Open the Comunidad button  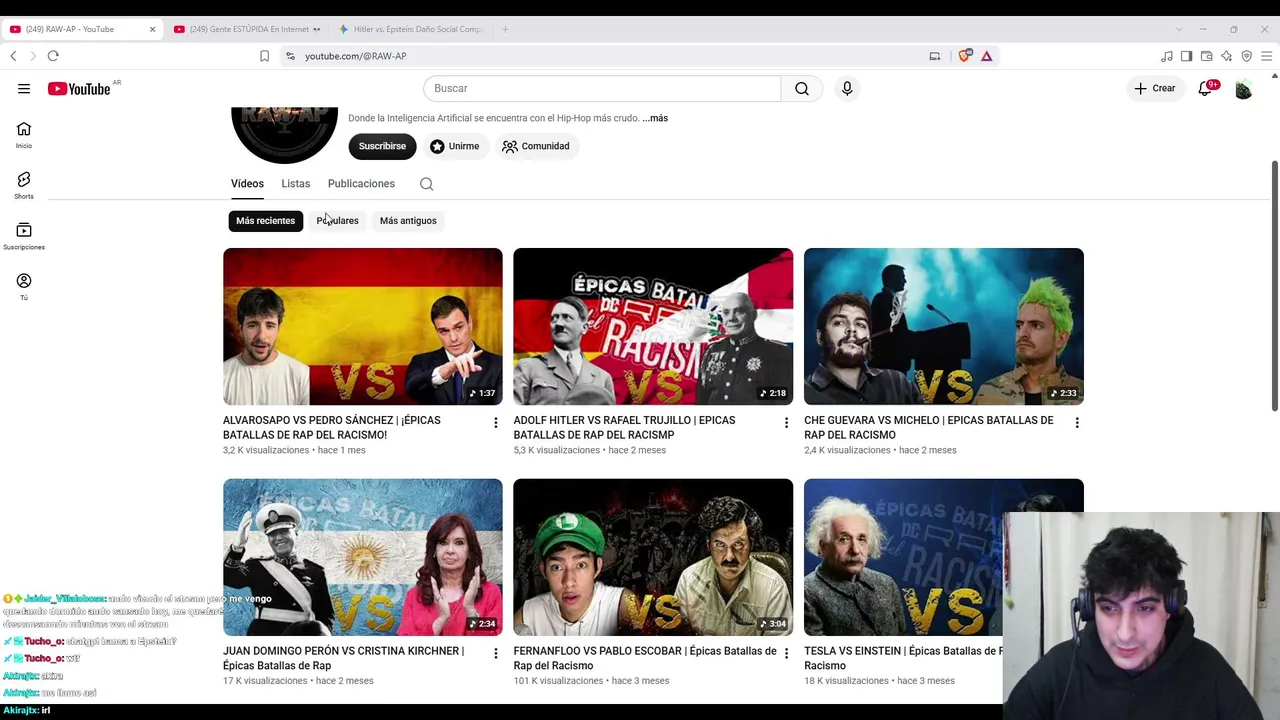(536, 146)
